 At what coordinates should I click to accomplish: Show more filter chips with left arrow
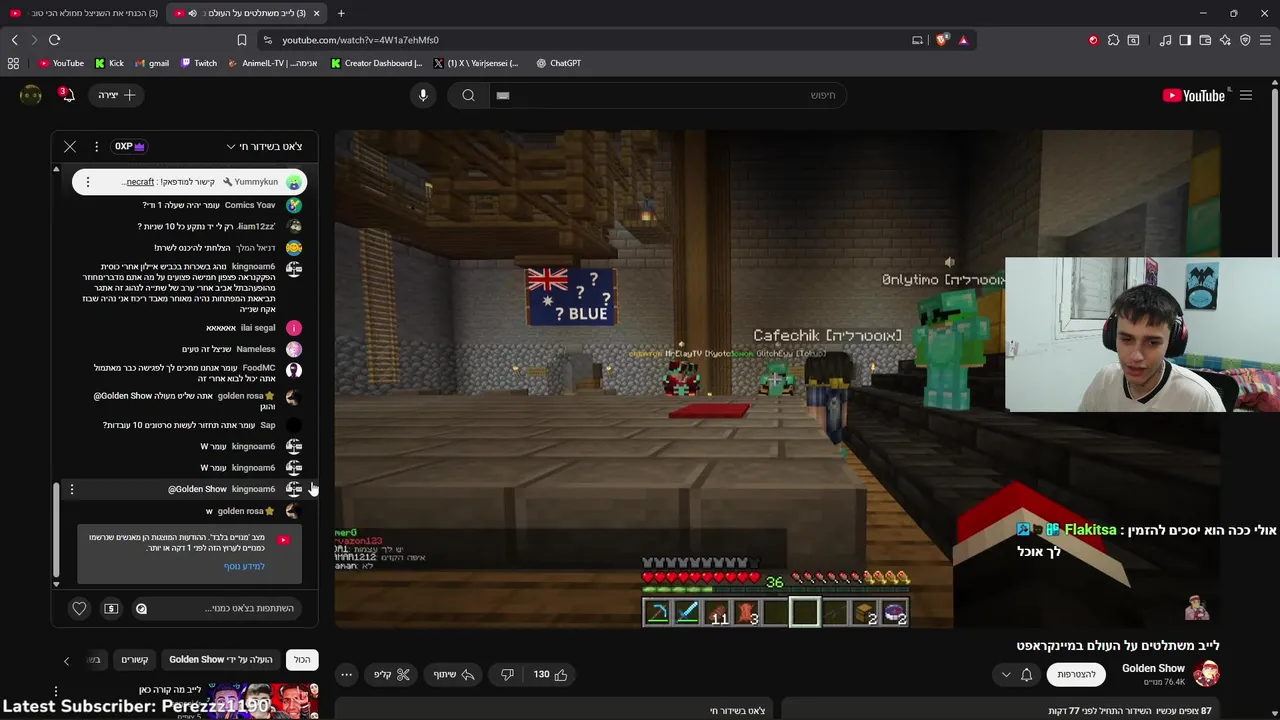(x=66, y=661)
